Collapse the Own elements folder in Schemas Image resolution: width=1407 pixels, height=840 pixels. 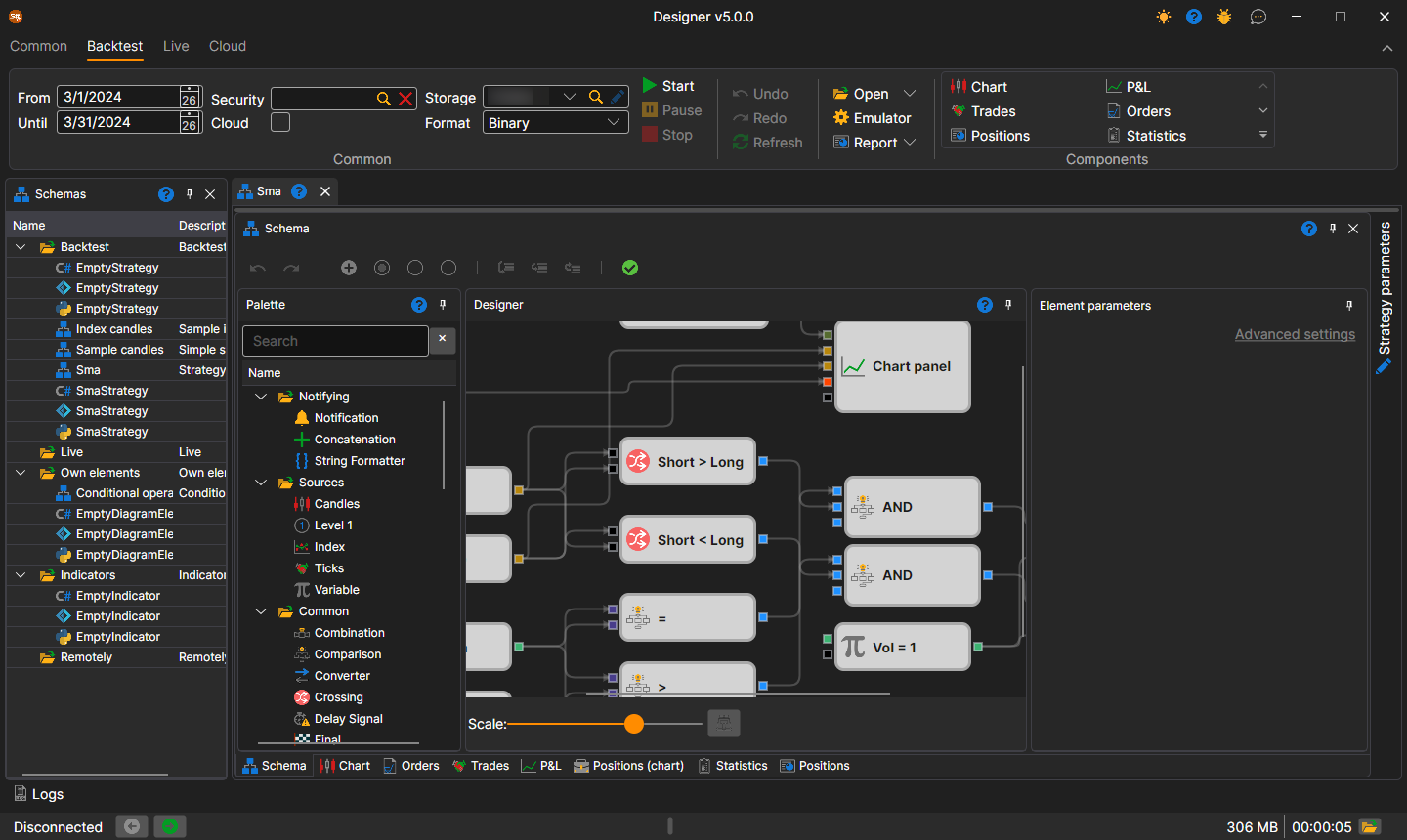[21, 473]
